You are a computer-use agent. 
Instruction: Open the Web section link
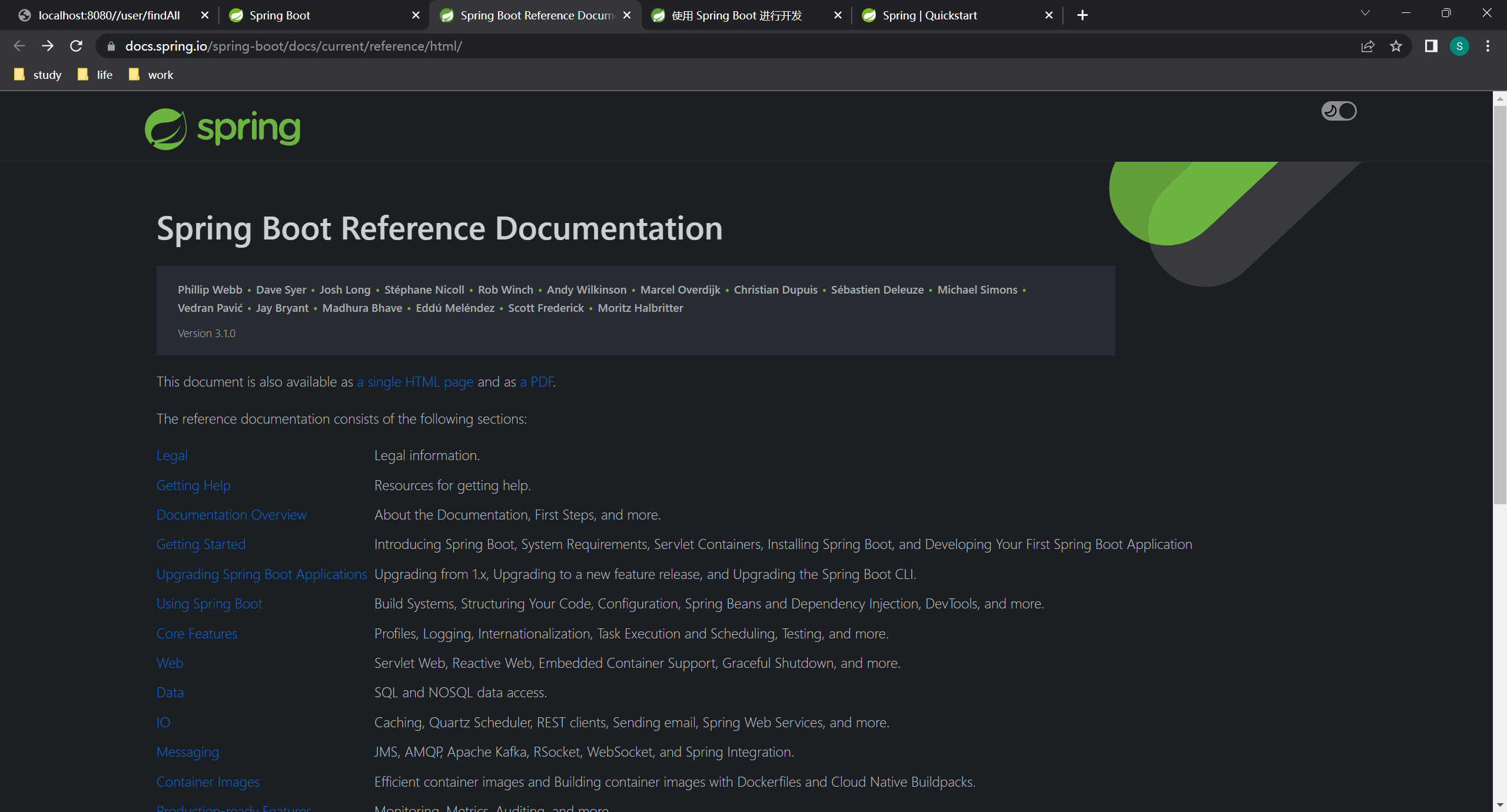[170, 663]
